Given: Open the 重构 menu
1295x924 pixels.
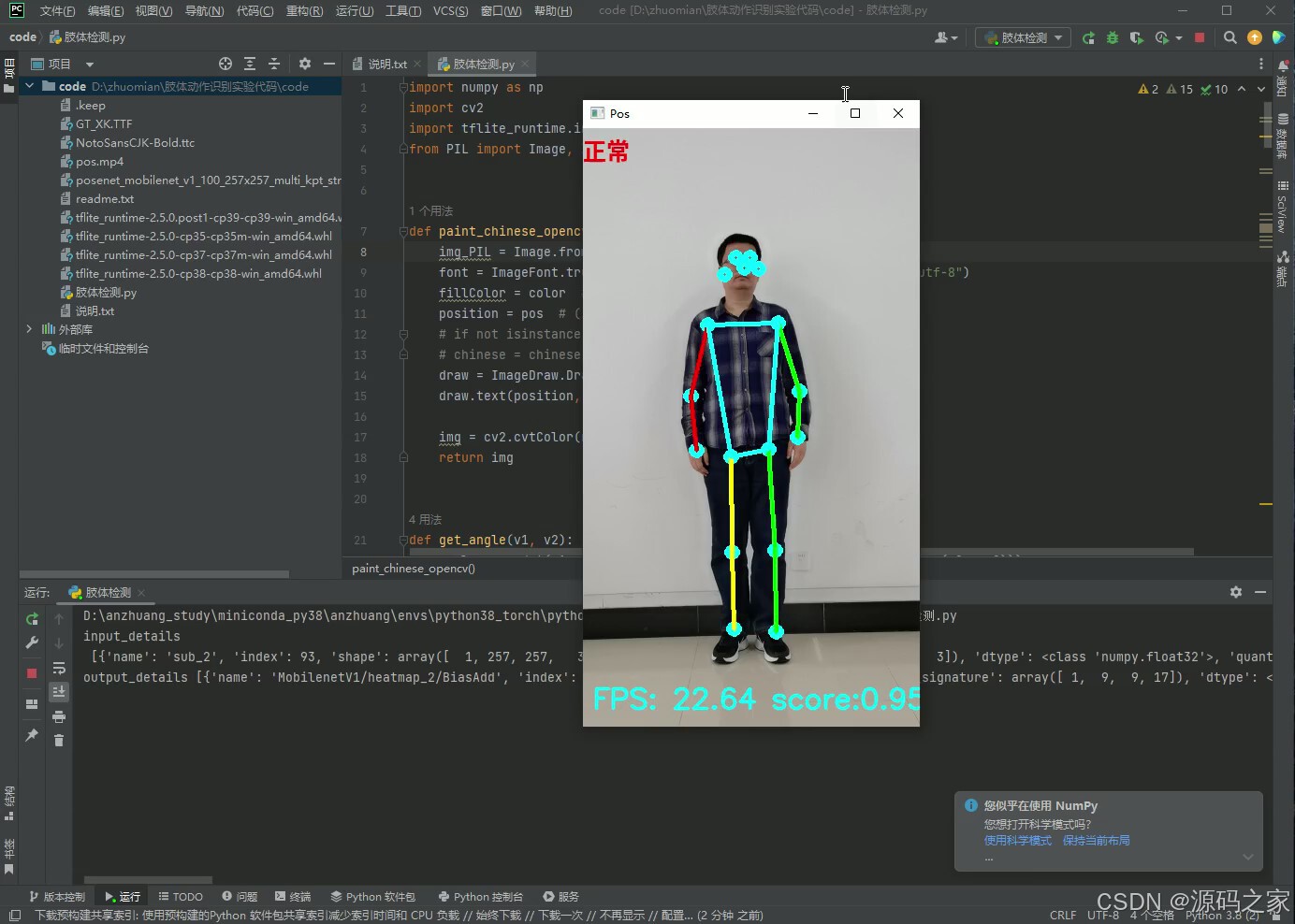Looking at the screenshot, I should click(304, 11).
